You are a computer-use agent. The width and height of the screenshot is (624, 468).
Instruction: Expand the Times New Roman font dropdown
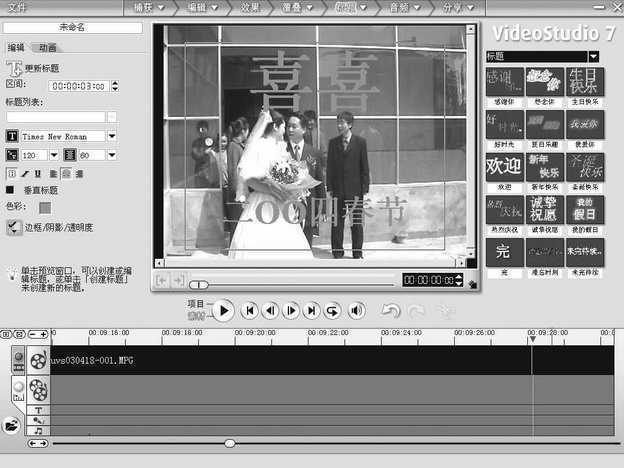tap(111, 136)
